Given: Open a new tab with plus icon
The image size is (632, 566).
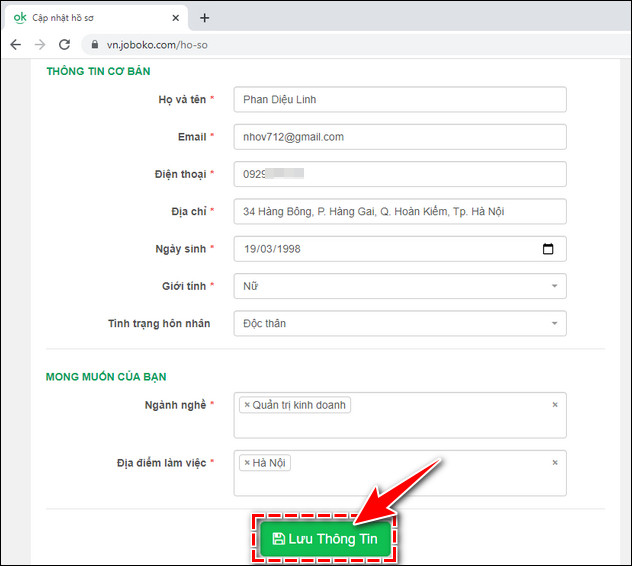Looking at the screenshot, I should 205,17.
